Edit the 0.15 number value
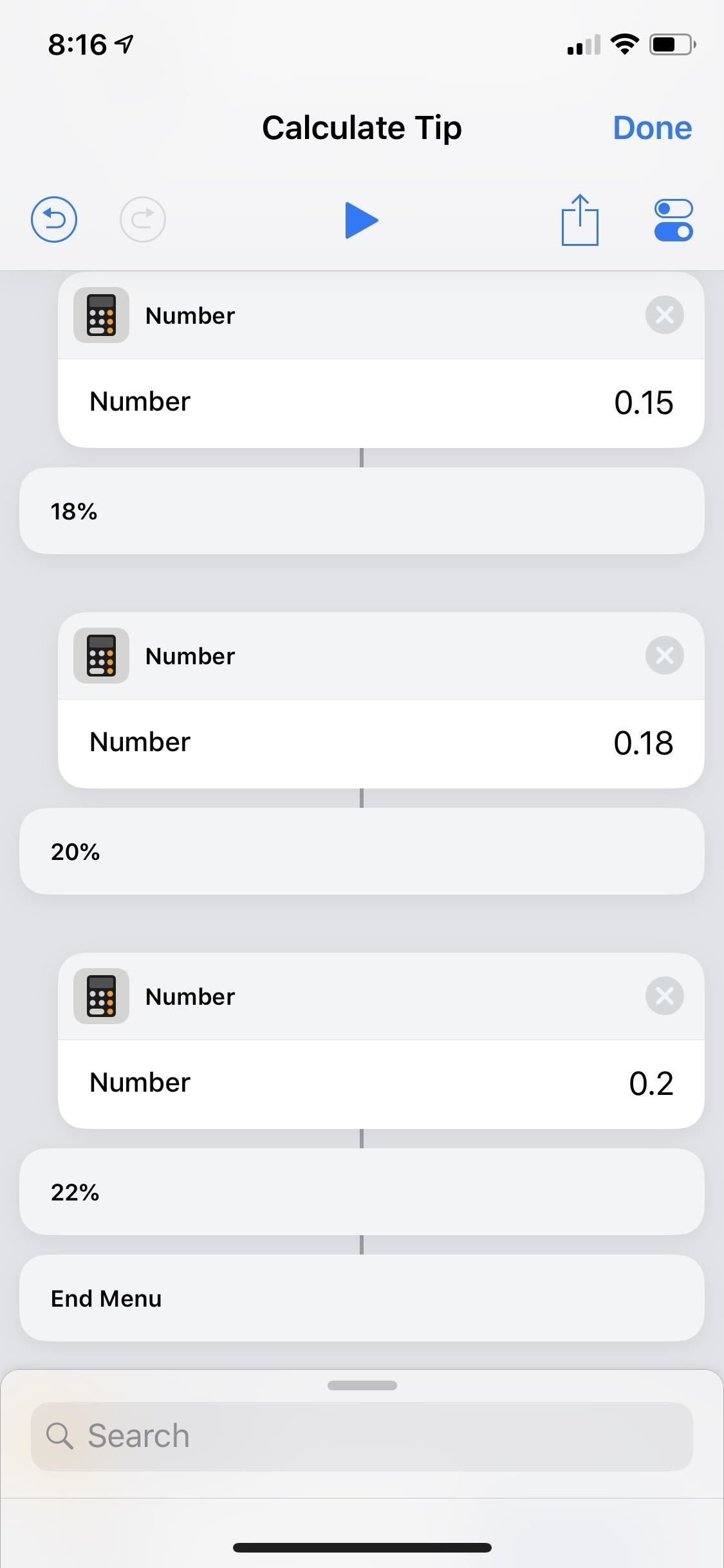Image resolution: width=724 pixels, height=1568 pixels. tap(643, 403)
